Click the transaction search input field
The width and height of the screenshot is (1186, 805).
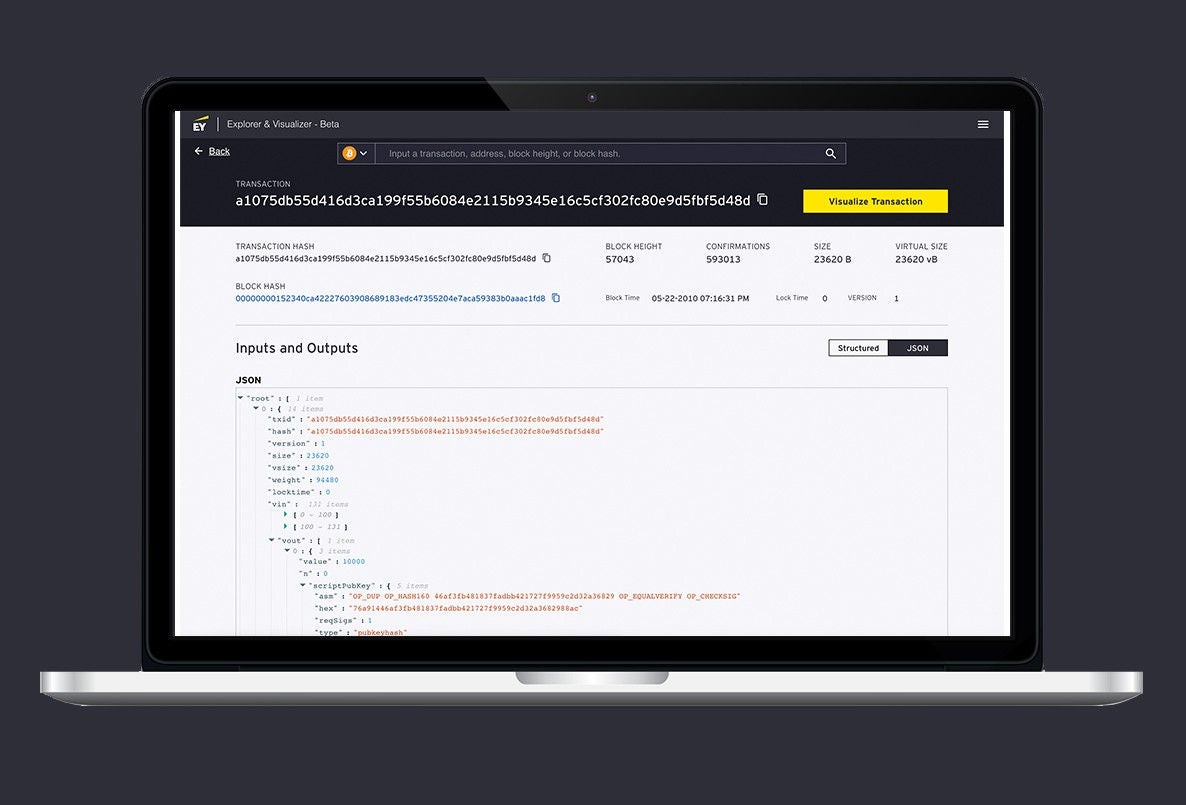point(600,154)
